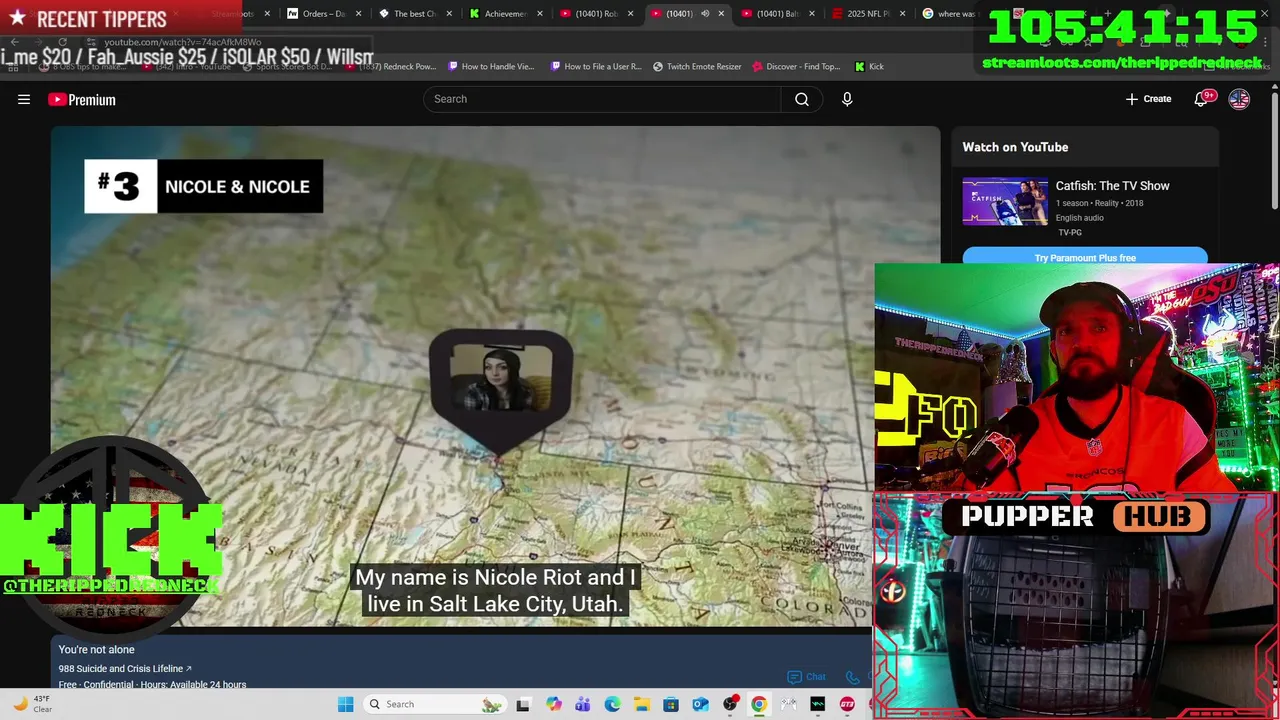Image resolution: width=1280 pixels, height=720 pixels.
Task: Open the black waveform app in taskbar
Action: pyautogui.click(x=818, y=704)
